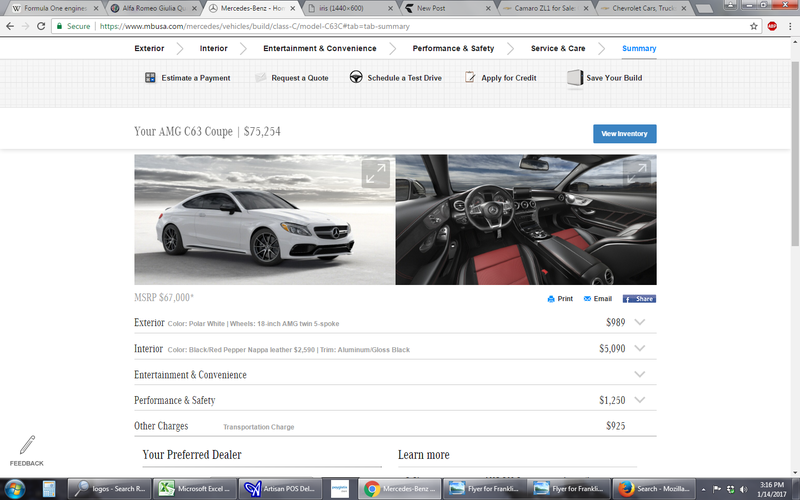This screenshot has width=800, height=500.
Task: Close the Mercedes-Benz browser tab
Action: pos(292,9)
